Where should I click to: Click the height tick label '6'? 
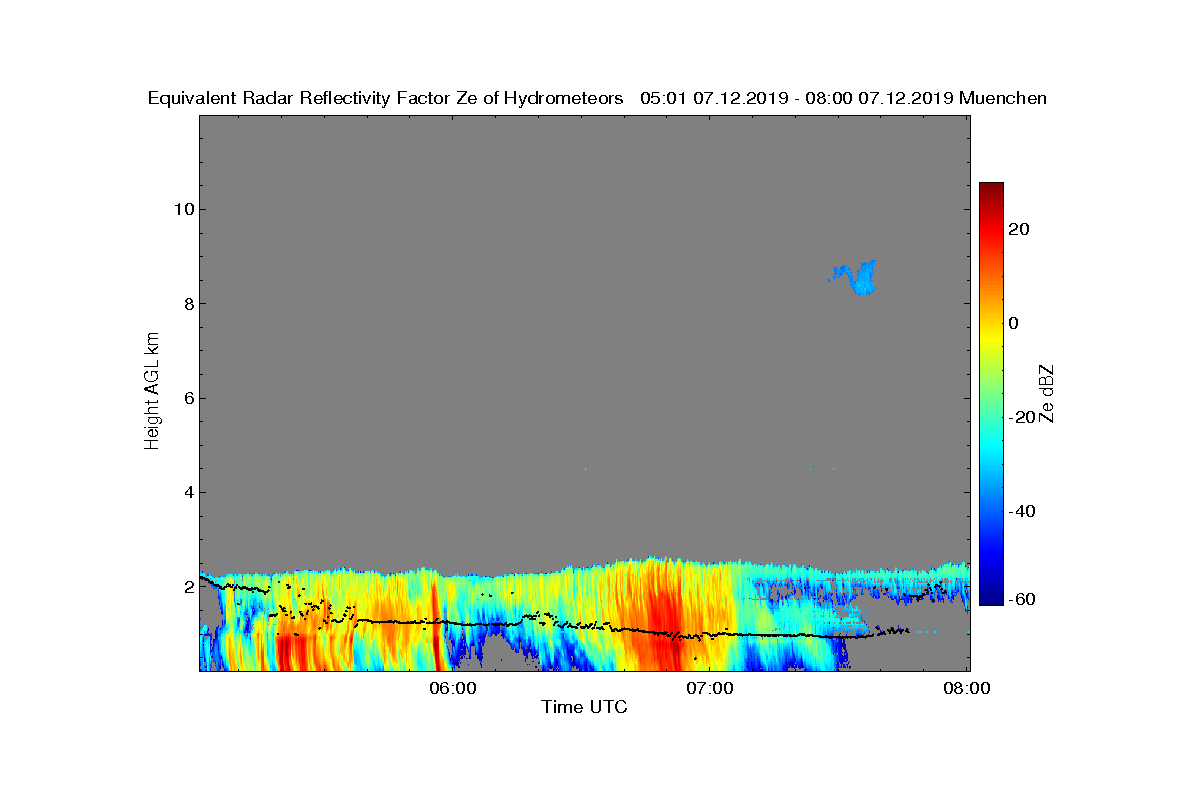188,398
